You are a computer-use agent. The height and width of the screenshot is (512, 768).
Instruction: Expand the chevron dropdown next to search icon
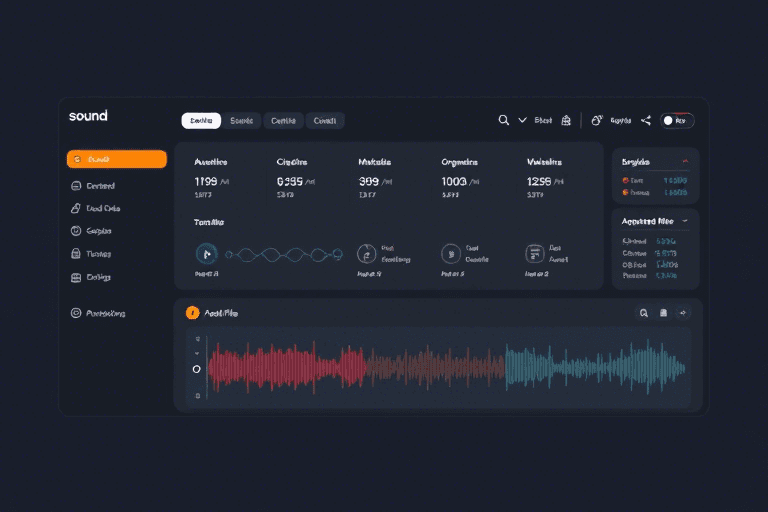pyautogui.click(x=522, y=120)
